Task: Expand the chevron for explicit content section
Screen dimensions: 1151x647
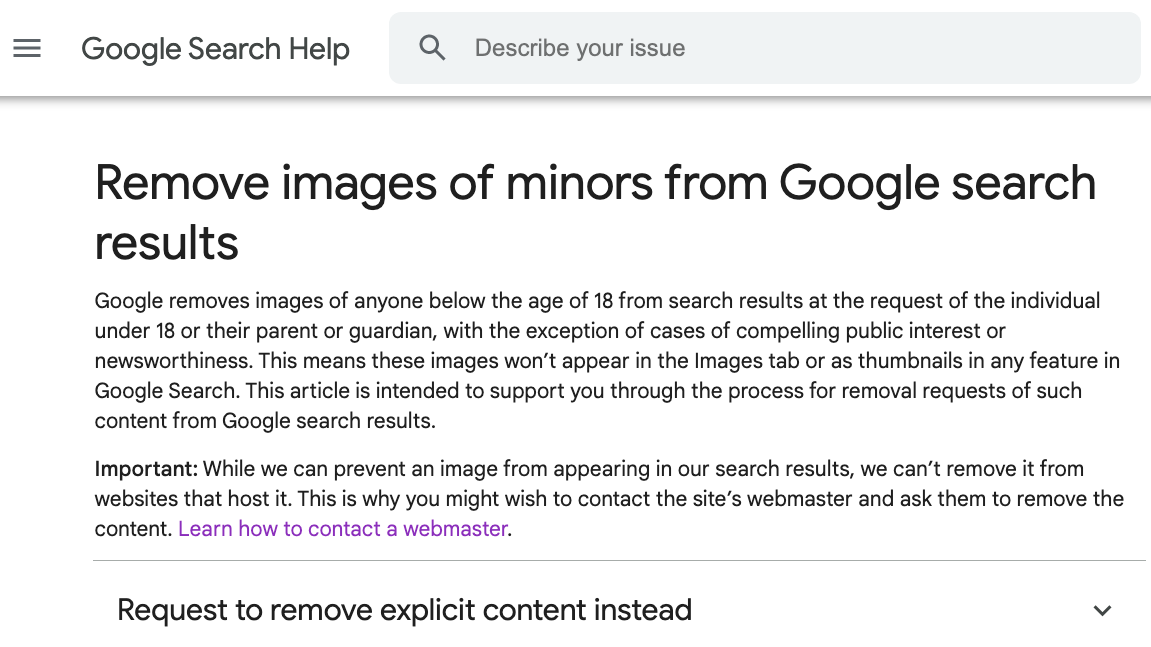Action: point(1102,610)
